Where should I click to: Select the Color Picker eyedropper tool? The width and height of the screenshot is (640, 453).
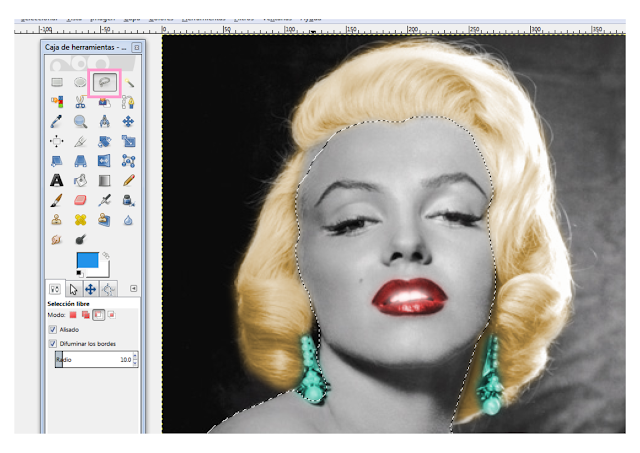[x=56, y=122]
